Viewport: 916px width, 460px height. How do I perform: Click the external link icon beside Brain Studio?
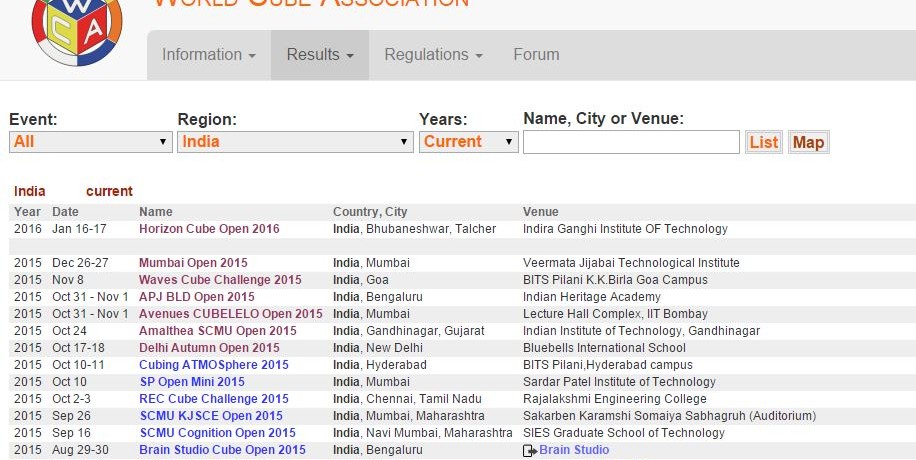pyautogui.click(x=530, y=451)
